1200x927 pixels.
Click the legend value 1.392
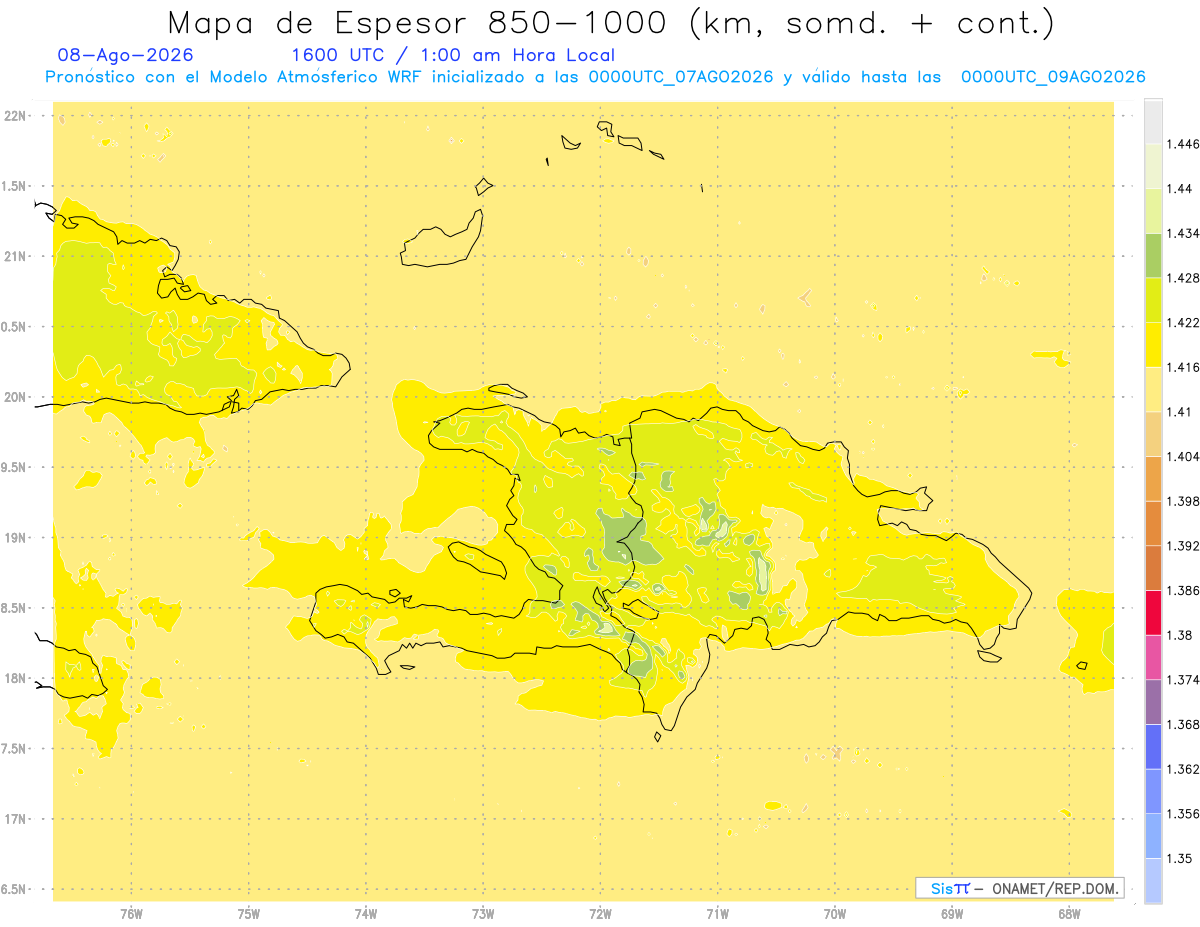[1185, 546]
